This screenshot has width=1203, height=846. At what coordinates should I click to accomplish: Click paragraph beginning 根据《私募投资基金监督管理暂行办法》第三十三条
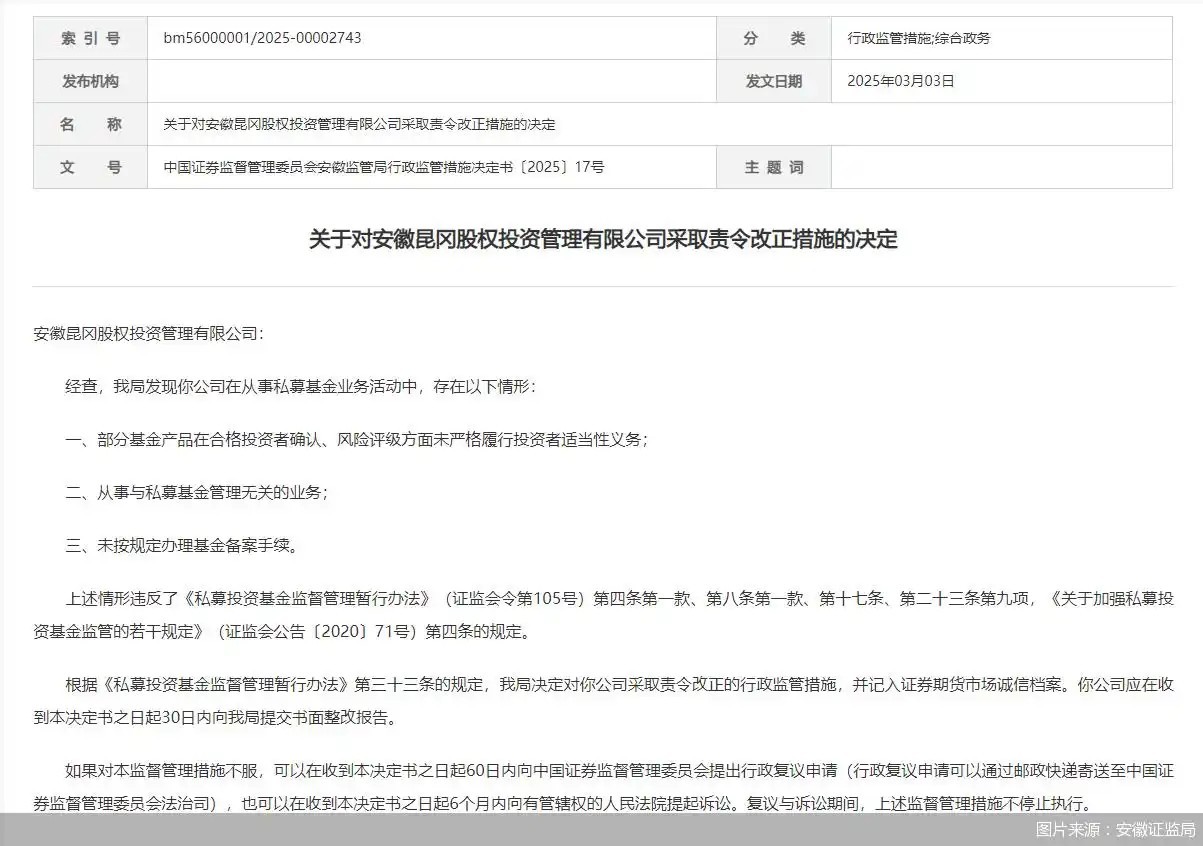pyautogui.click(x=603, y=701)
